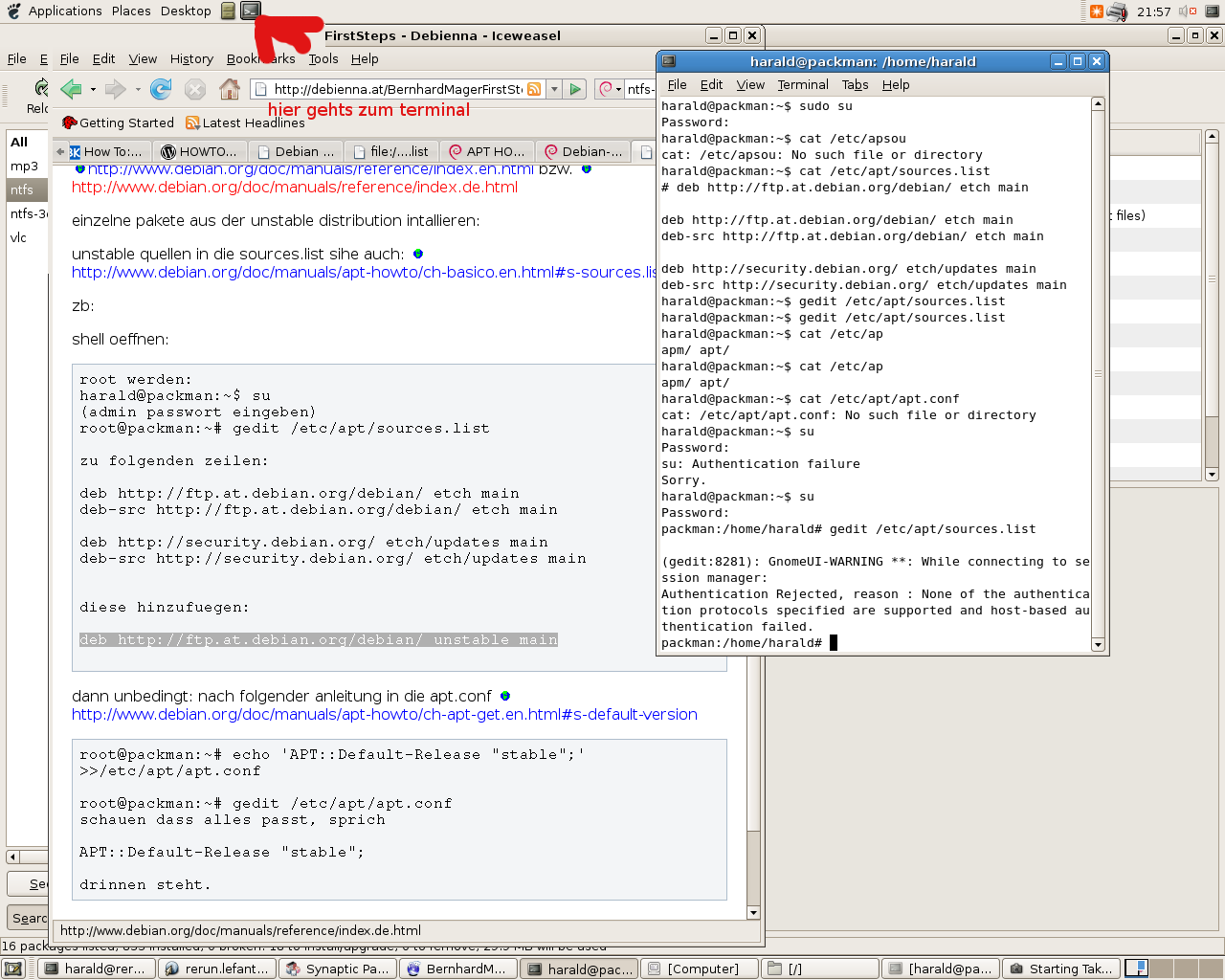Screen dimensions: 1225x980
Task: Open History menu in Iceweasel
Action: [191, 58]
